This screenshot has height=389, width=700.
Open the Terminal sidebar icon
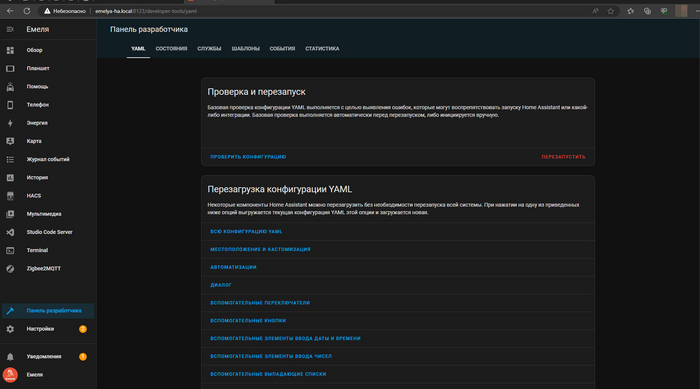point(10,251)
